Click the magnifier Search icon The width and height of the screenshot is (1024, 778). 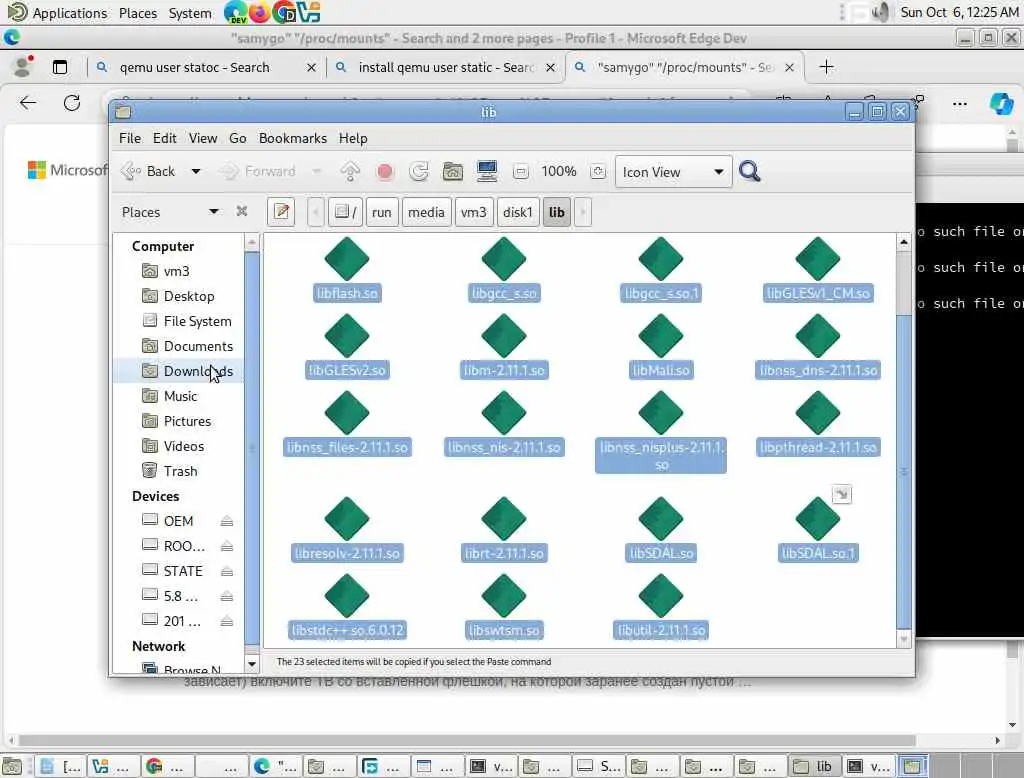pos(749,172)
